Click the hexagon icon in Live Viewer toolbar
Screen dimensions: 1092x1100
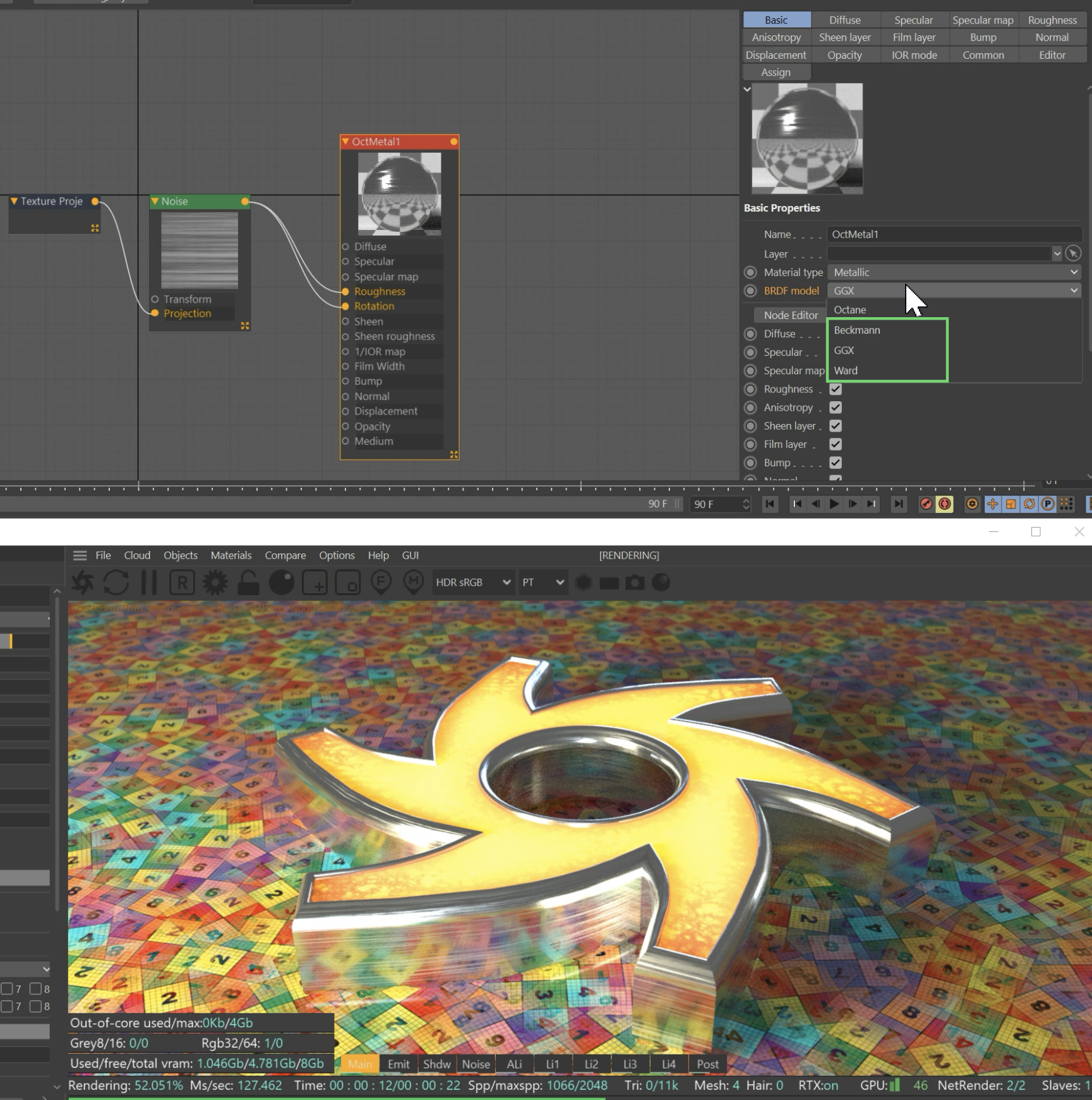pos(584,582)
